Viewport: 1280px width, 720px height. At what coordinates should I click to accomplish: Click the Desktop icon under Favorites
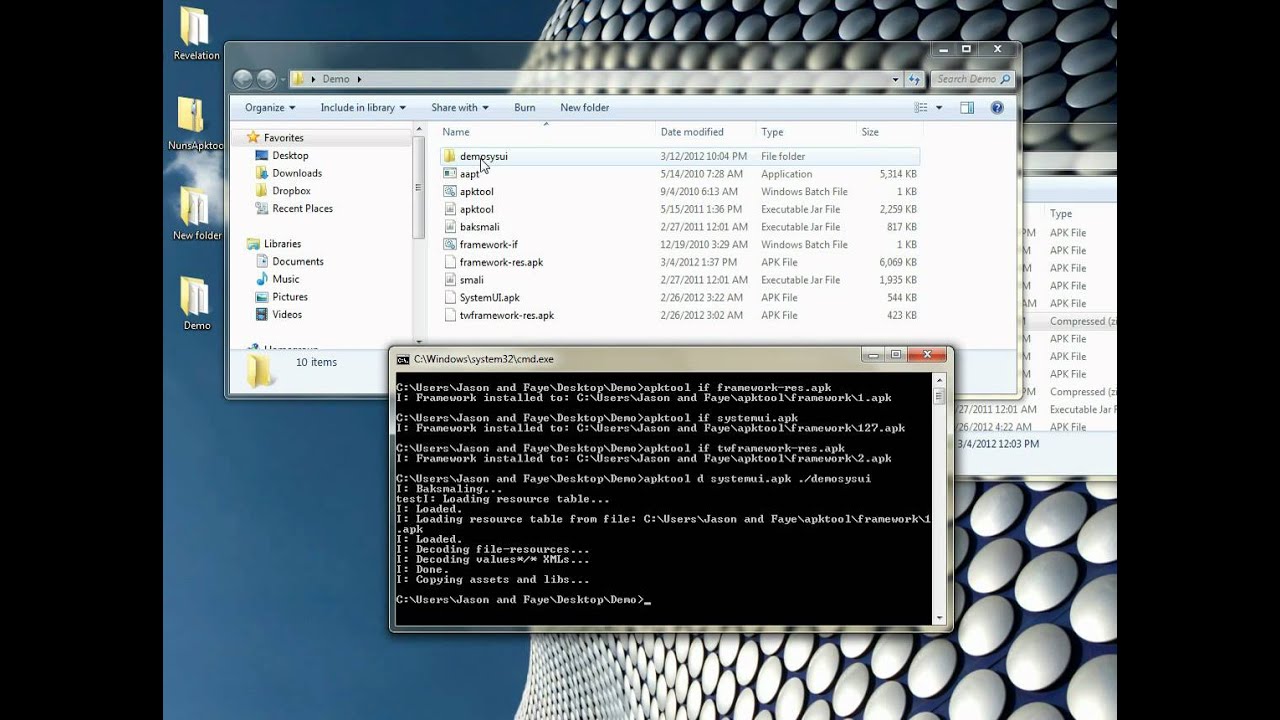[262, 155]
